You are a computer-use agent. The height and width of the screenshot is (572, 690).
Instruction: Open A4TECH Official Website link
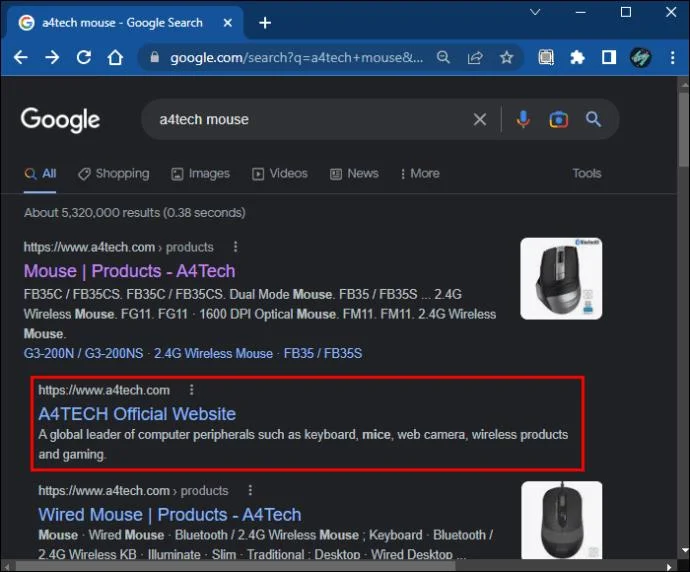point(137,414)
